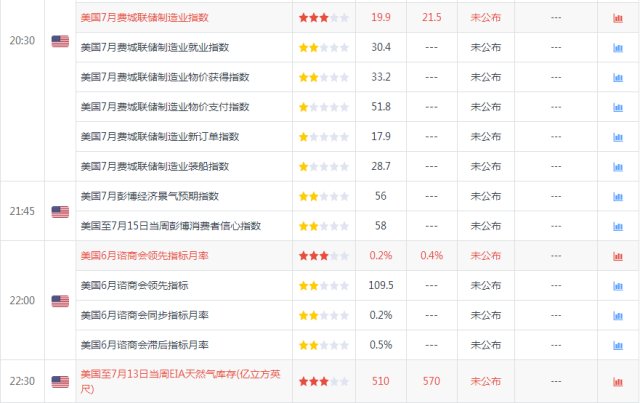Open 美国7月费城联储制造业就业指数 link
This screenshot has width=640, height=403.
[155, 47]
